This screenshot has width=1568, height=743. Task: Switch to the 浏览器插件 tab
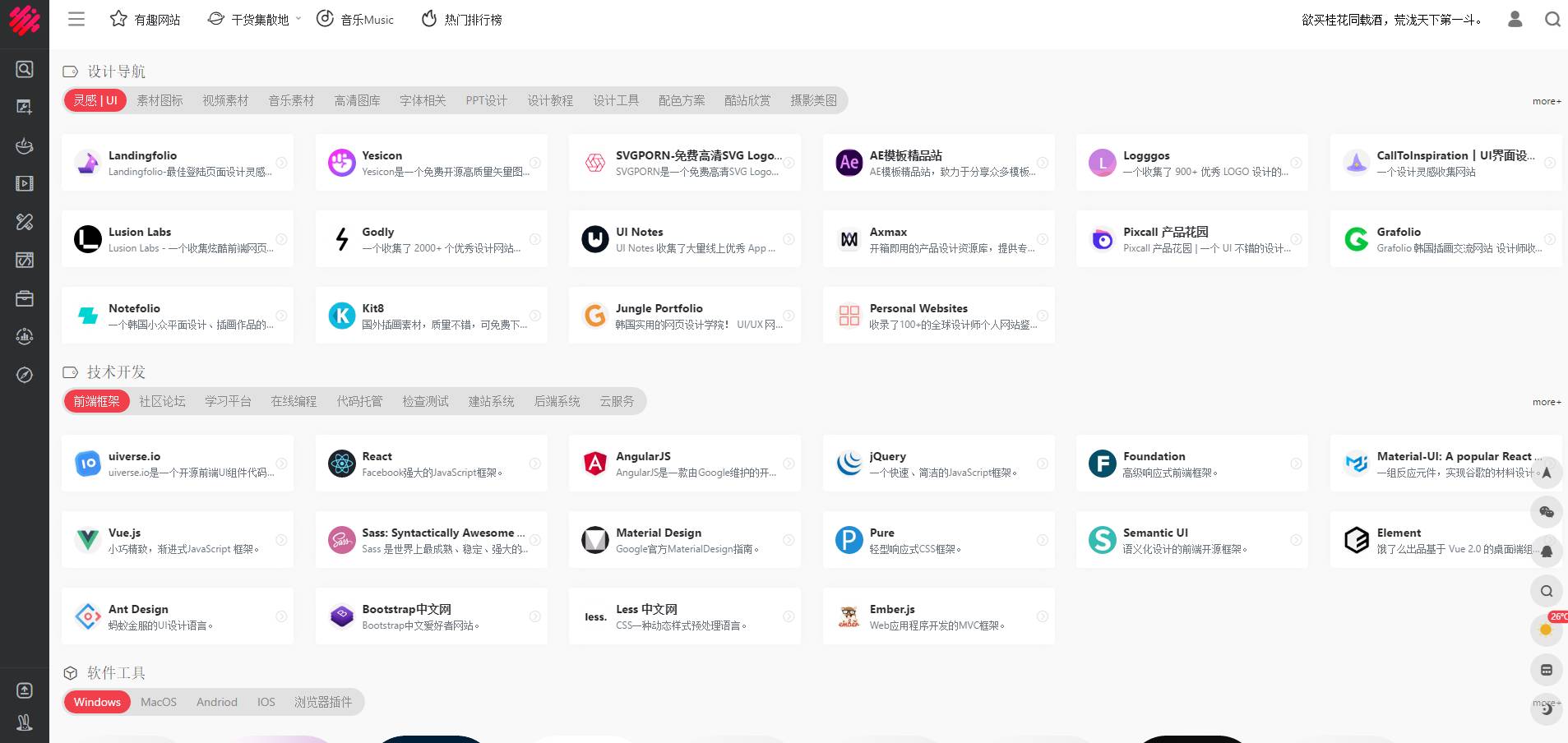click(x=323, y=702)
